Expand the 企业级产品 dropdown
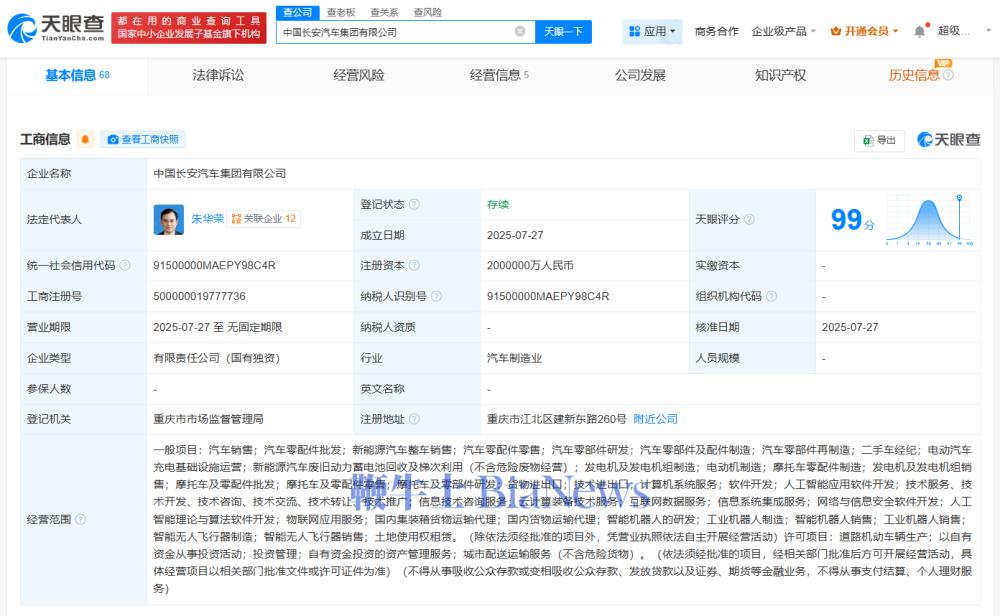The width and height of the screenshot is (1000, 616). tap(783, 31)
